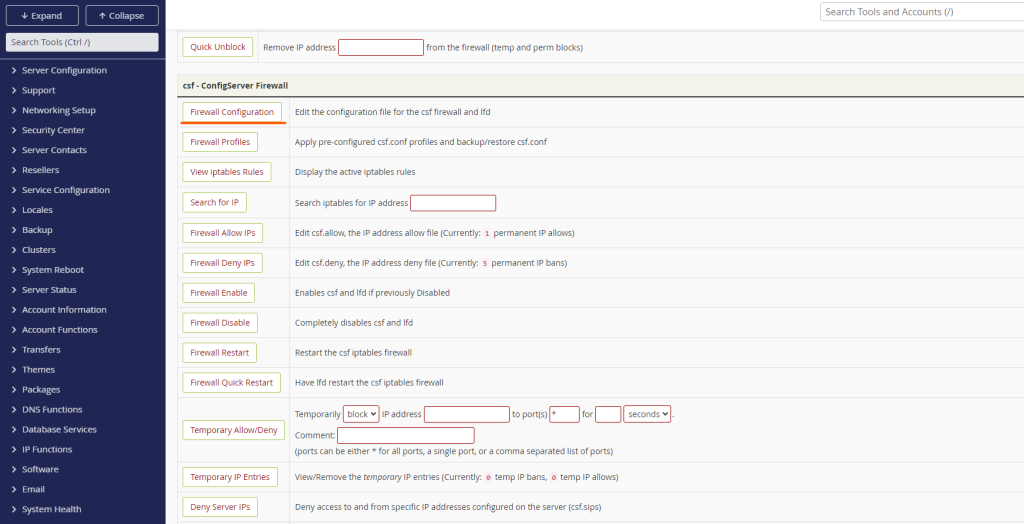This screenshot has width=1024, height=524.
Task: Click the Quick Unblock button
Action: (x=217, y=47)
